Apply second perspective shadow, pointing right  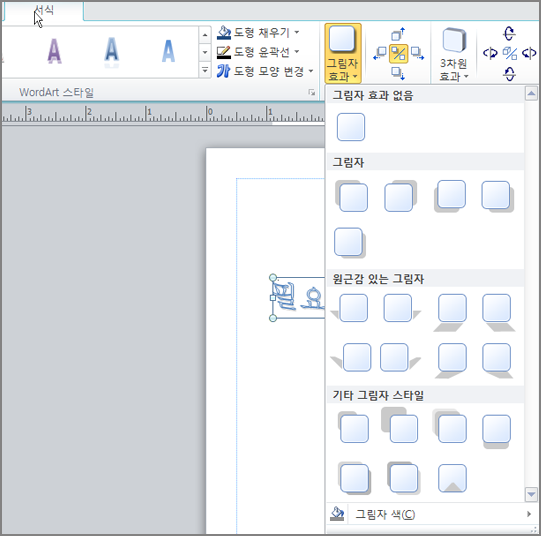pyautogui.click(x=402, y=308)
